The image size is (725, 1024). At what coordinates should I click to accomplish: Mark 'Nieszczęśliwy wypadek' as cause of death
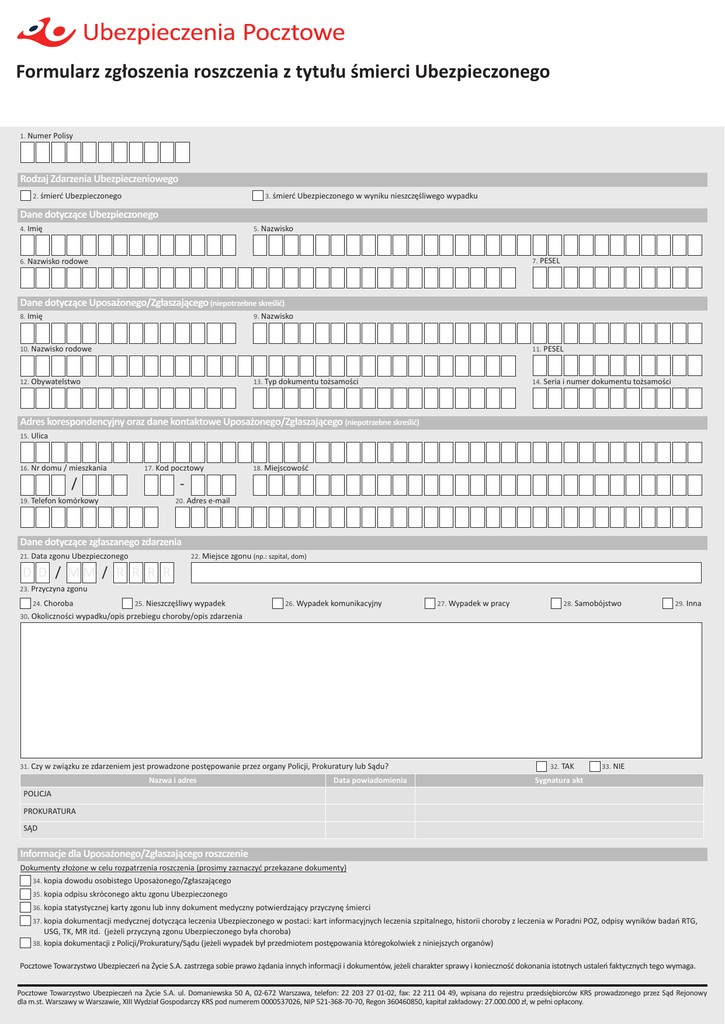pyautogui.click(x=128, y=604)
